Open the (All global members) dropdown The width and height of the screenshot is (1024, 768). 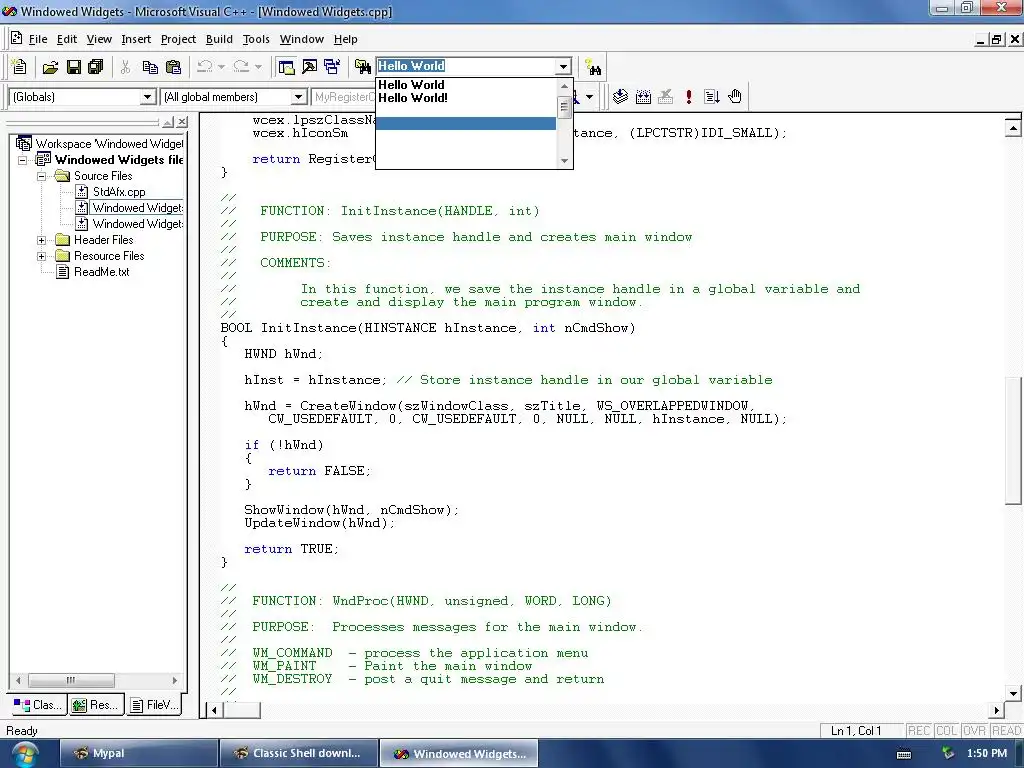tap(298, 97)
